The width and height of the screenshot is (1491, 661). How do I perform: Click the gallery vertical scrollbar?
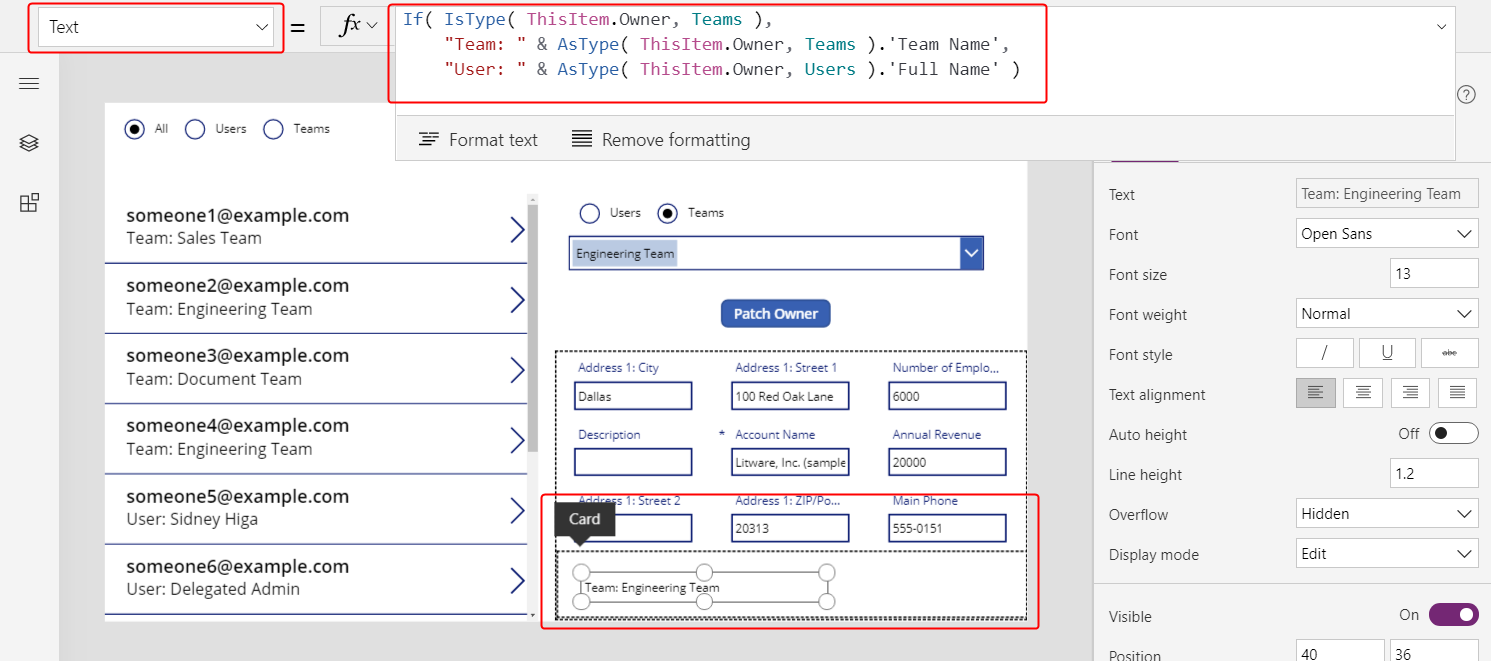[533, 330]
